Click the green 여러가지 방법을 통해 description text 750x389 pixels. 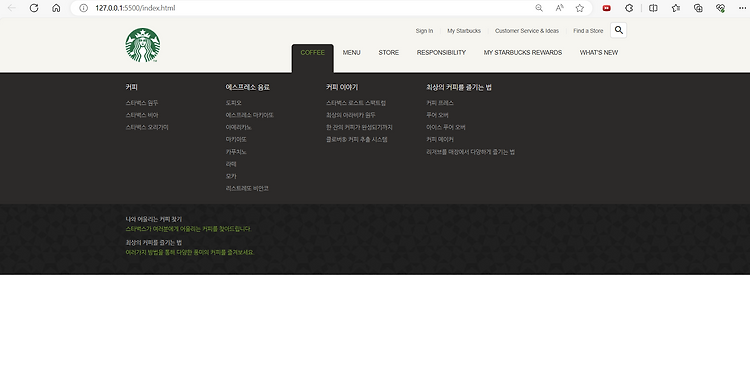click(189, 253)
